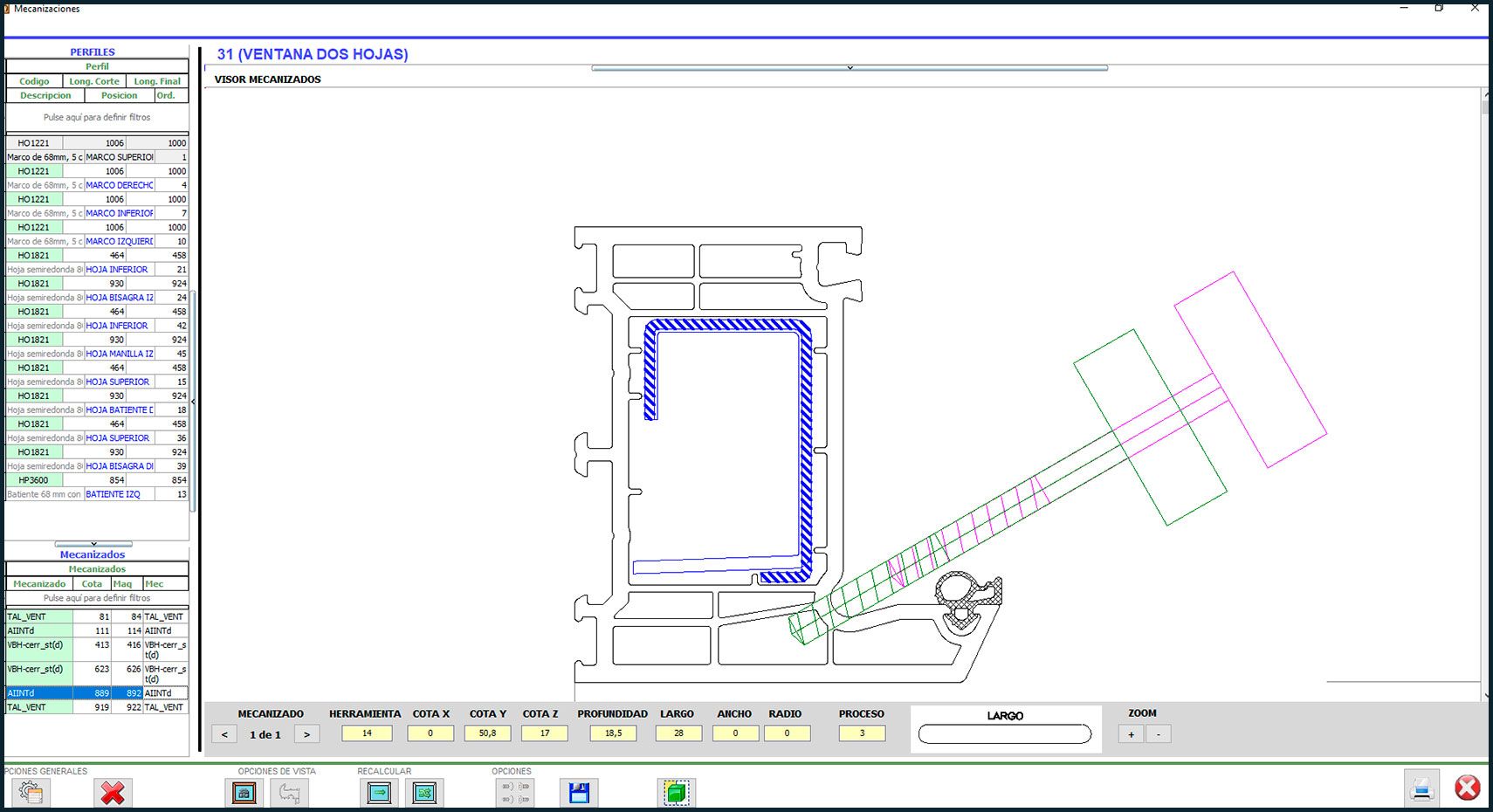
Task: Print using the printer icon
Action: click(x=1421, y=788)
